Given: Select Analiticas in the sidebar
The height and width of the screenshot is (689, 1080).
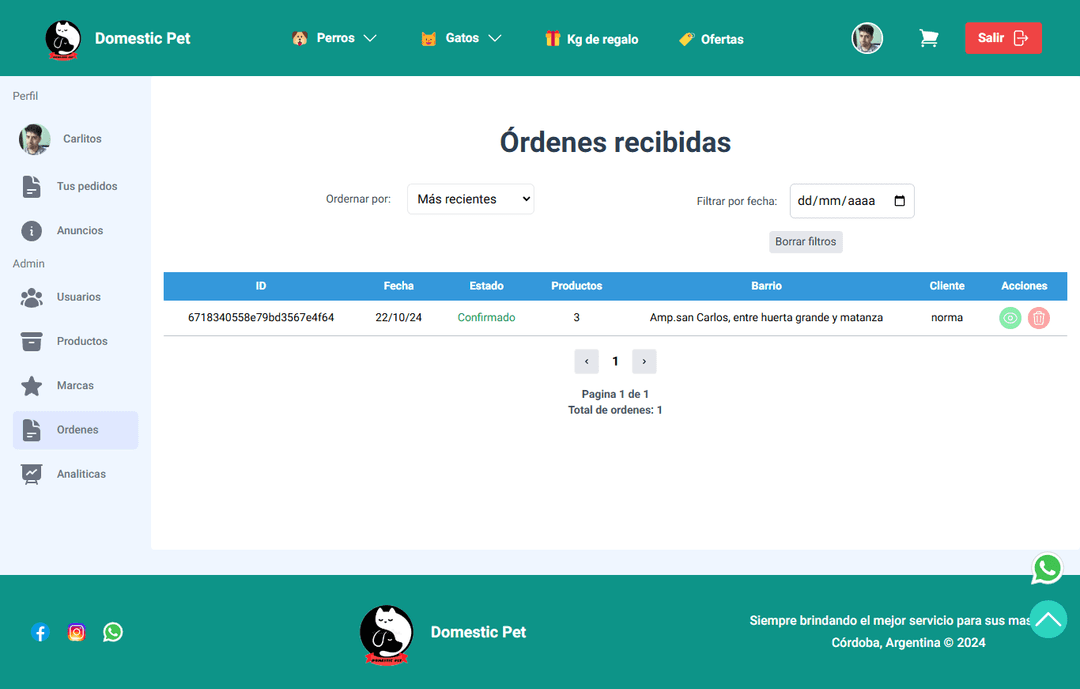Looking at the screenshot, I should [80, 474].
